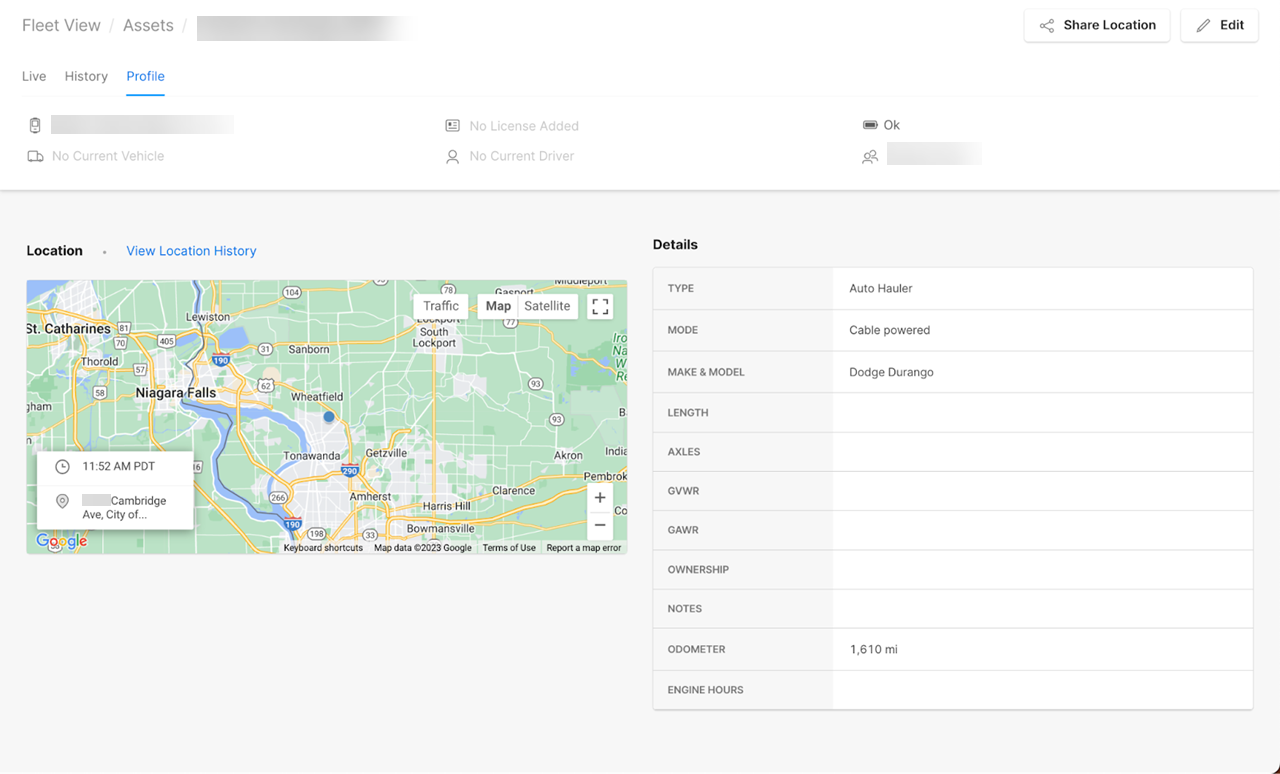The width and height of the screenshot is (1280, 774).
Task: Click the license card icon
Action: tap(452, 126)
